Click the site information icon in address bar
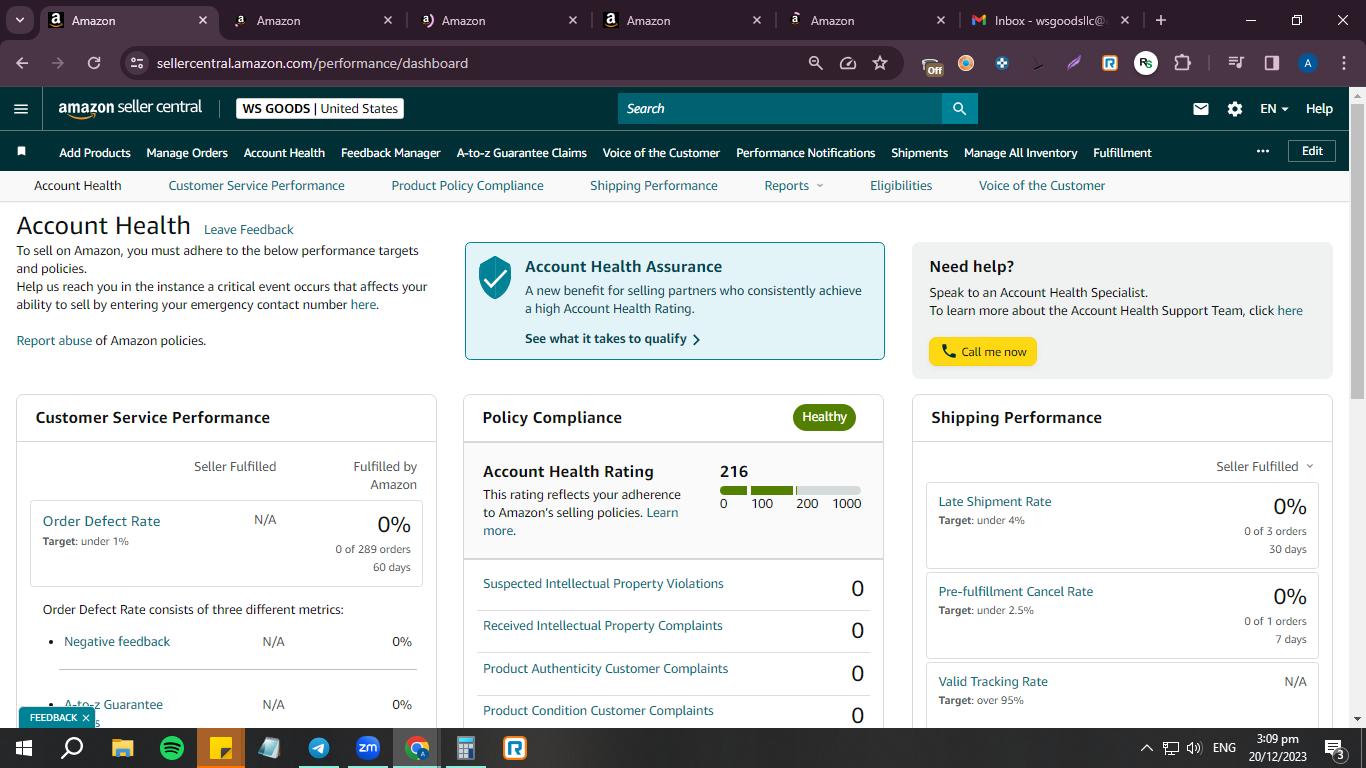Image resolution: width=1366 pixels, height=768 pixels. [x=138, y=63]
